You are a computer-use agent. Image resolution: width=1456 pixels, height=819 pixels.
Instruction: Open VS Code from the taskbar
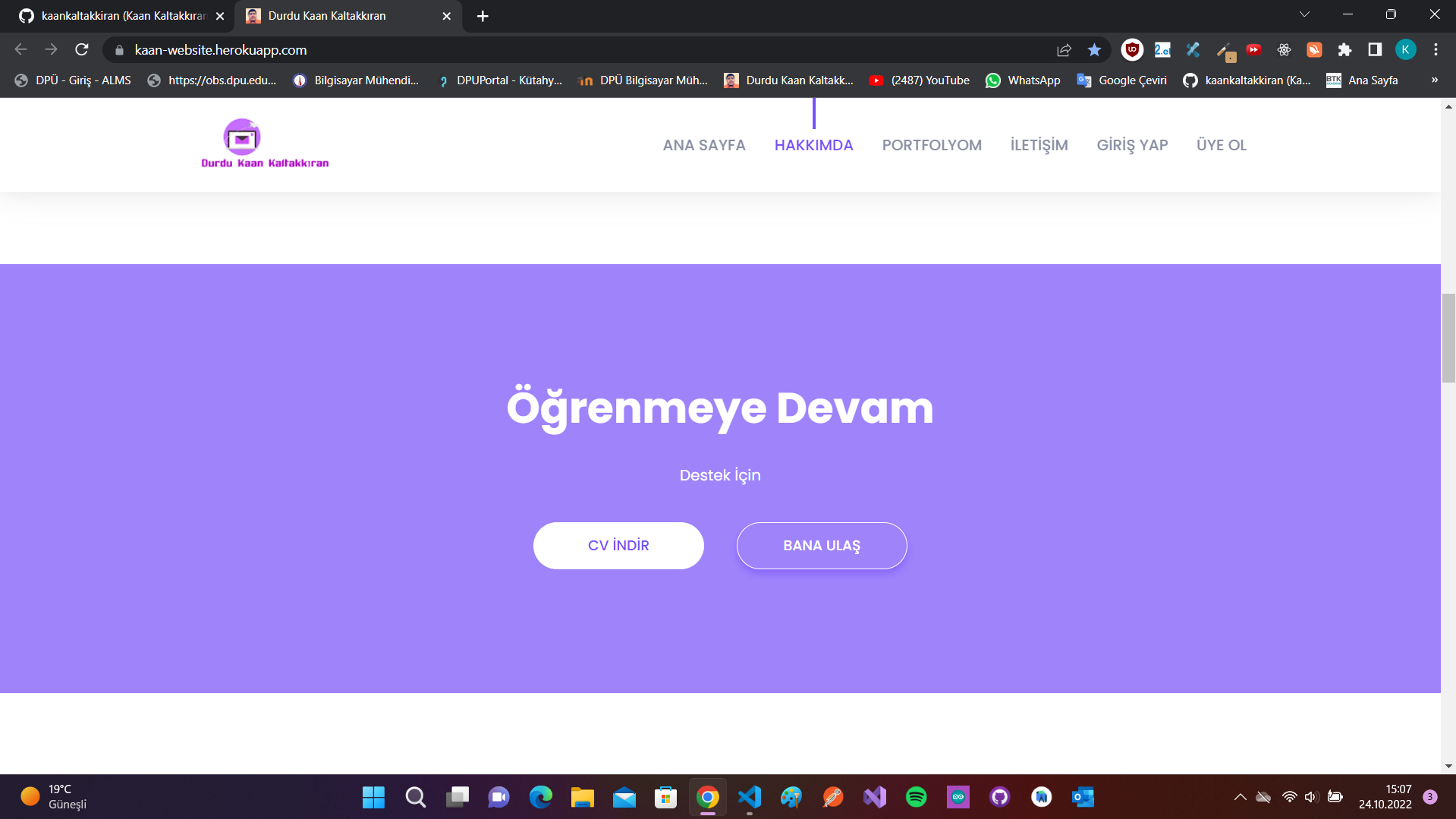coord(750,797)
